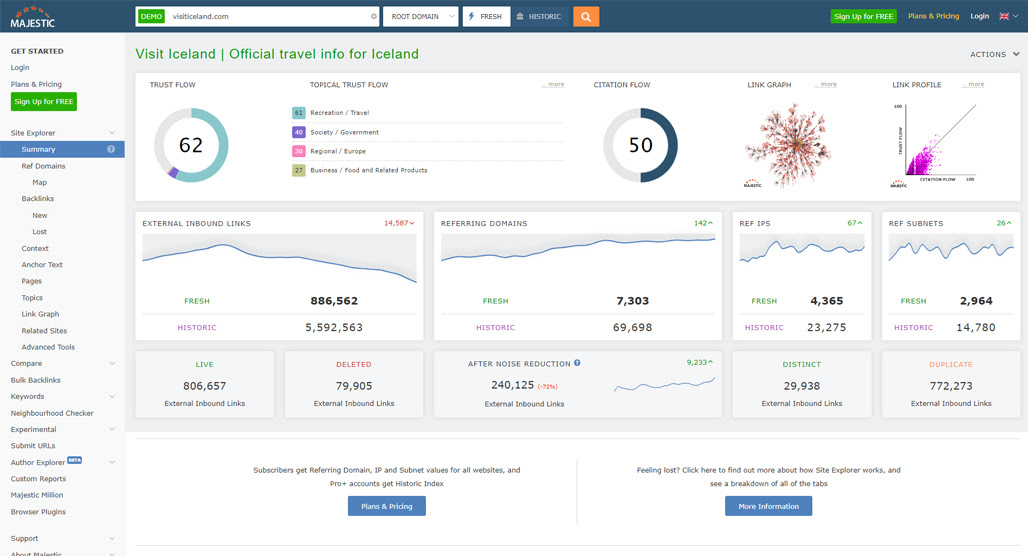Click the blue Plans & Pricing button

click(x=387, y=506)
